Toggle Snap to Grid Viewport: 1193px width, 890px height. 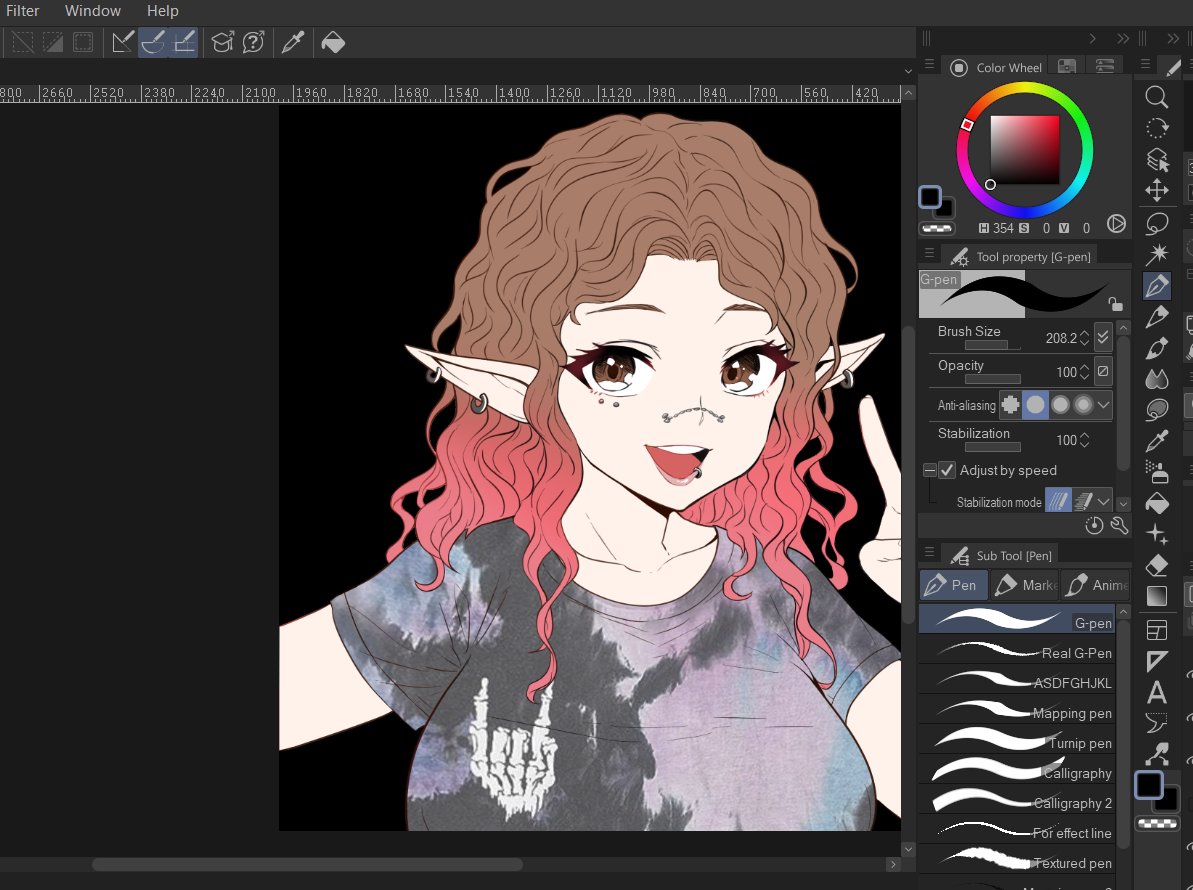click(184, 43)
